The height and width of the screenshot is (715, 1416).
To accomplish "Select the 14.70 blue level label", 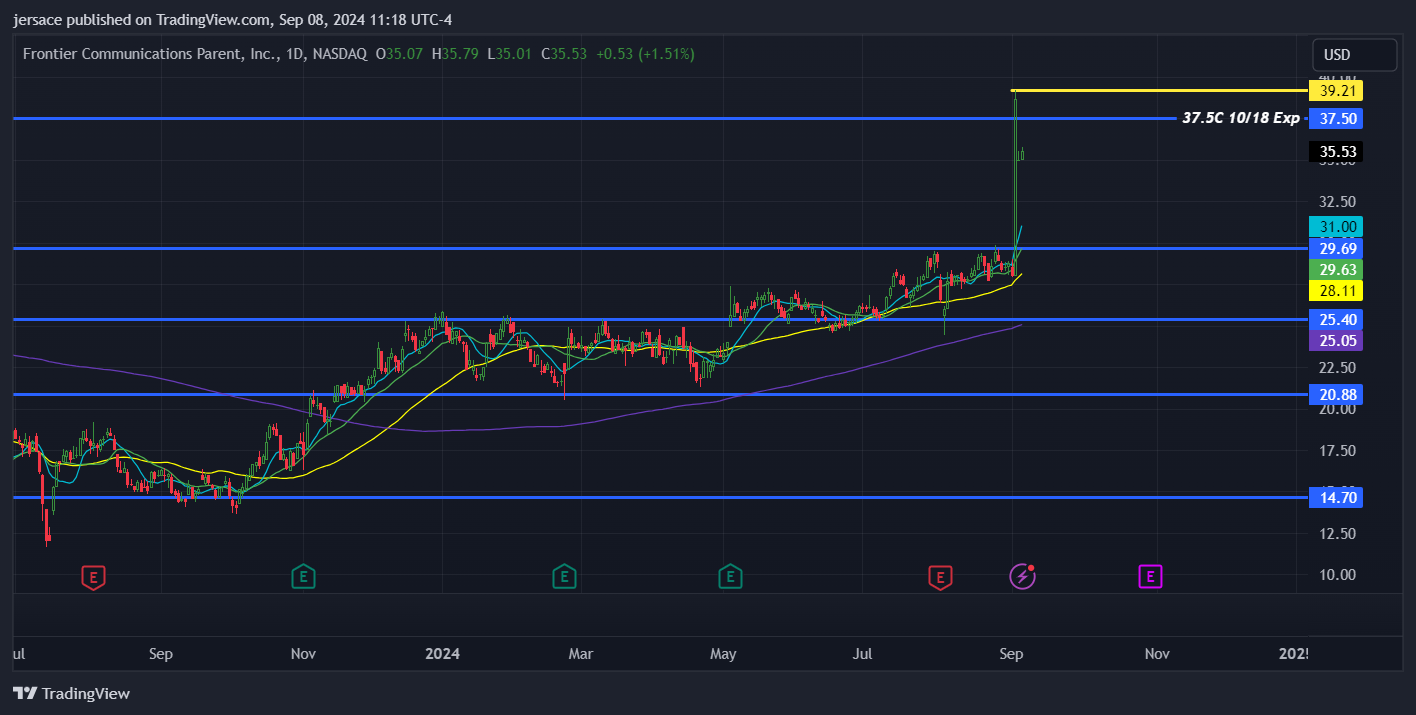I will pos(1336,497).
